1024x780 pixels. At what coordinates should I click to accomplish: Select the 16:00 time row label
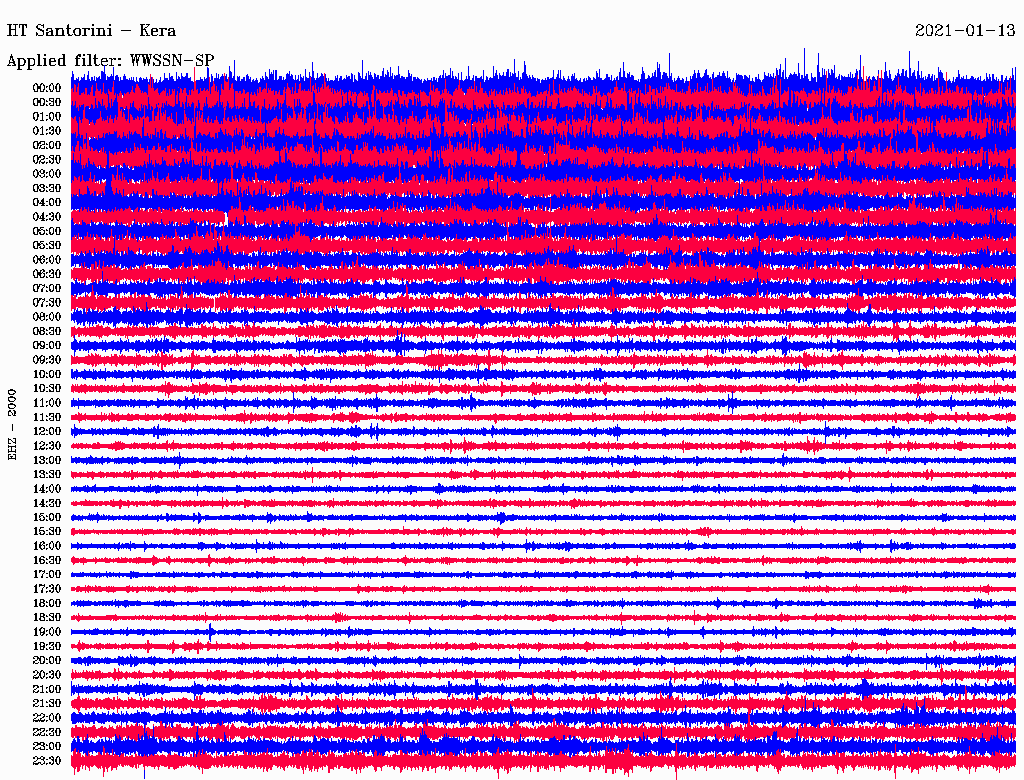tap(47, 546)
